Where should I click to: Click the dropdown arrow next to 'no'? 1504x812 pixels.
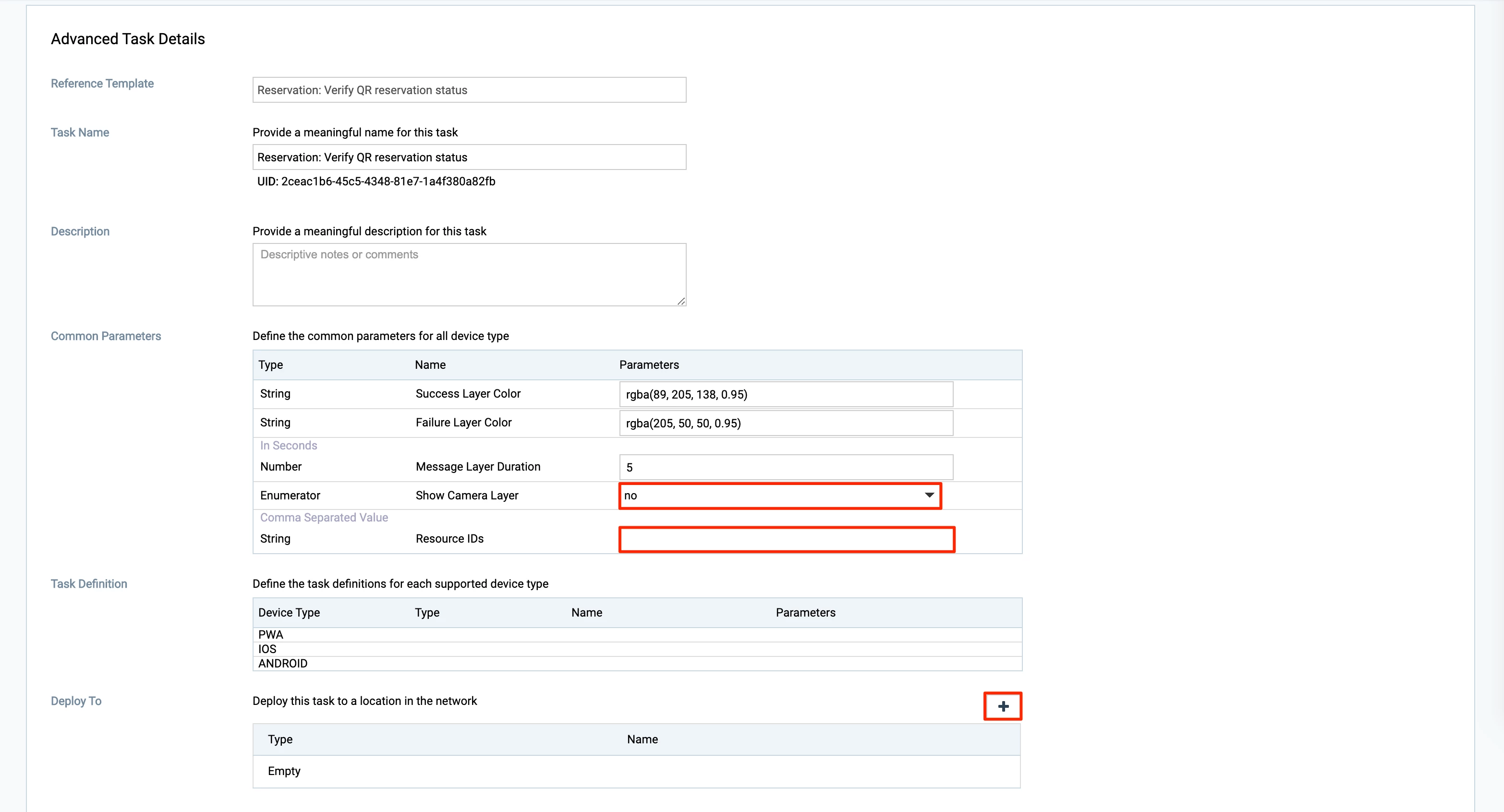[x=929, y=496]
